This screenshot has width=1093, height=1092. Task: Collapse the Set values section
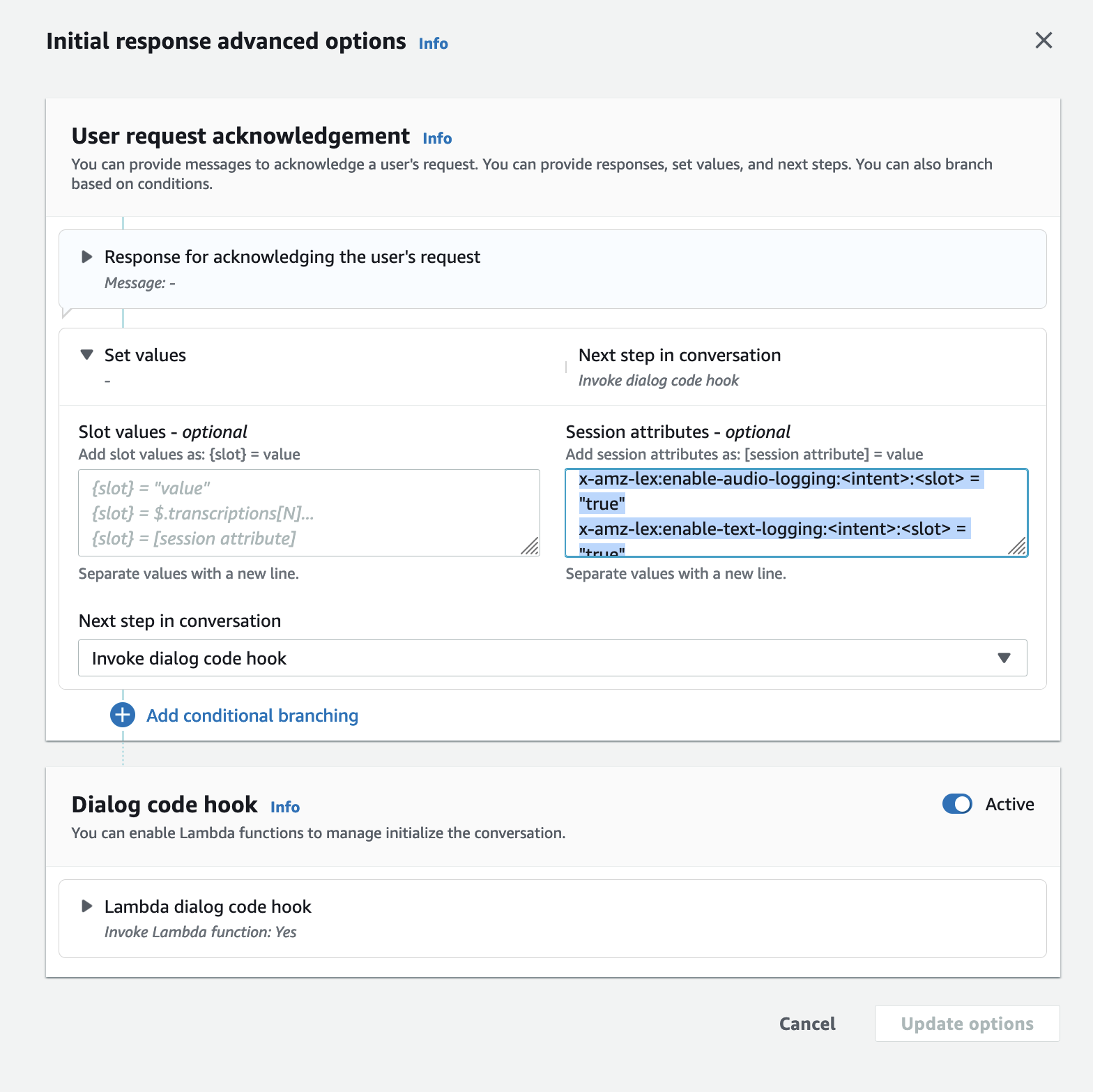pos(87,355)
